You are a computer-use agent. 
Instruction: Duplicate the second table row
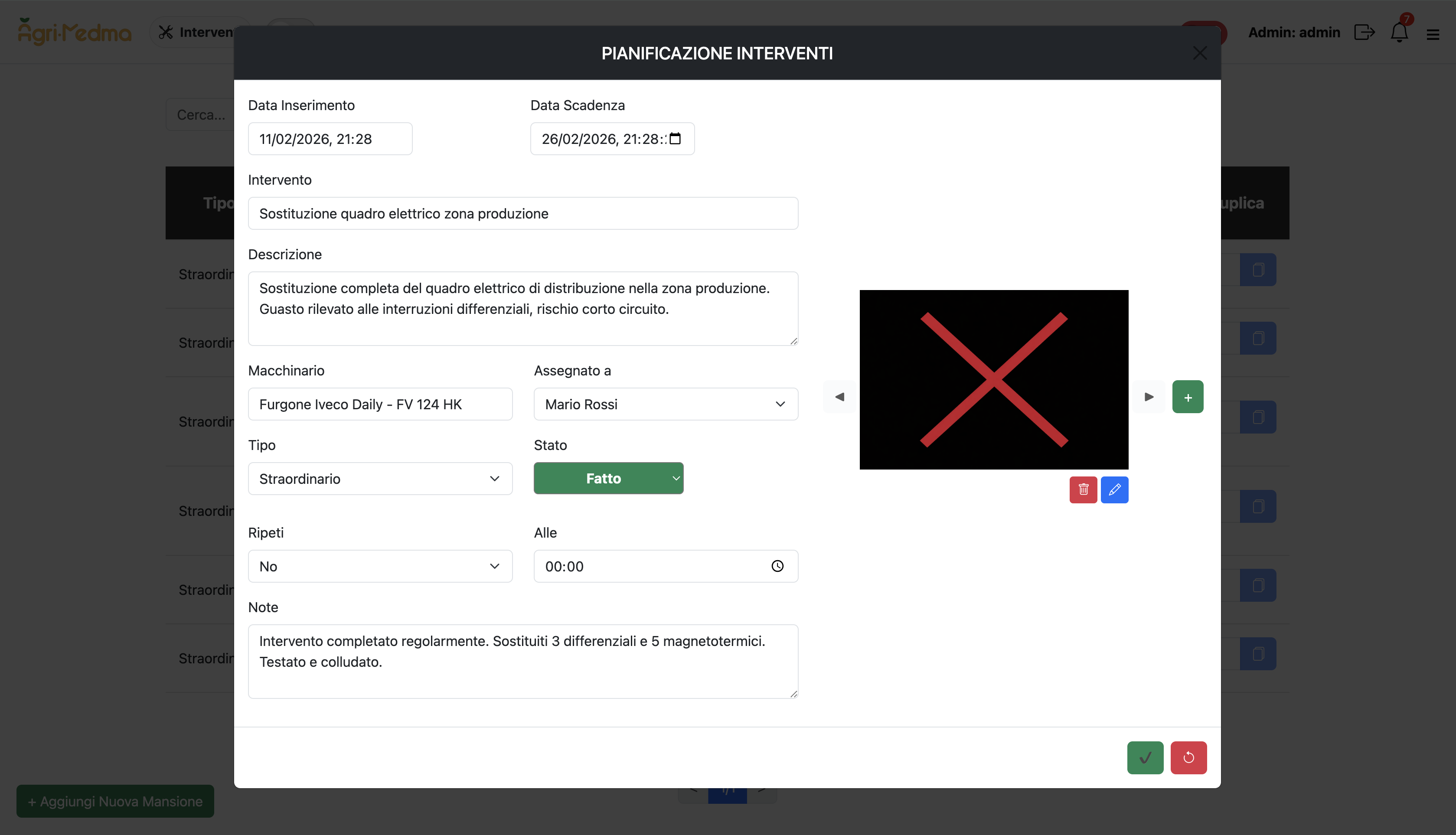click(x=1258, y=338)
